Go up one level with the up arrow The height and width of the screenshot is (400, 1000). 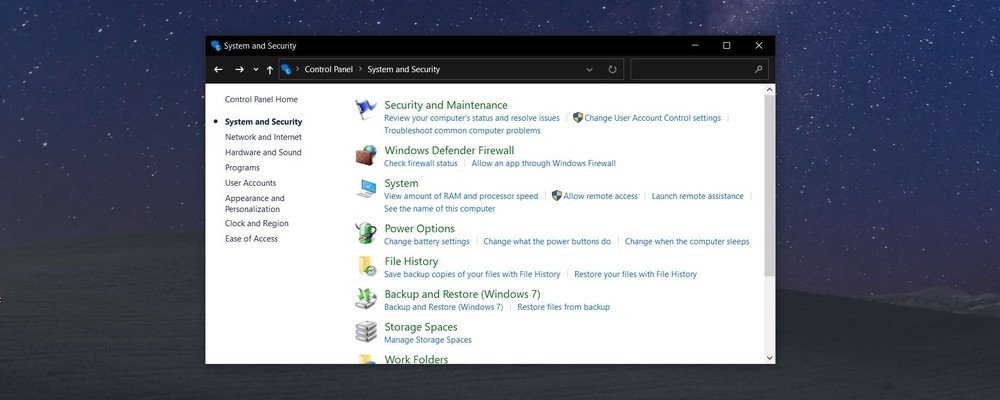click(270, 70)
